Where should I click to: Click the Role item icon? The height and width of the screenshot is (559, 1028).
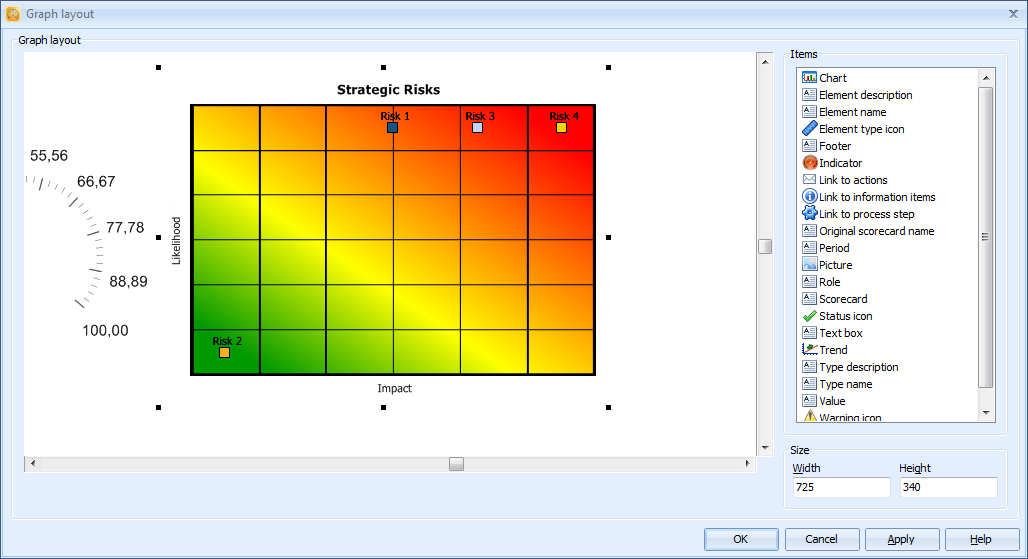click(x=810, y=282)
